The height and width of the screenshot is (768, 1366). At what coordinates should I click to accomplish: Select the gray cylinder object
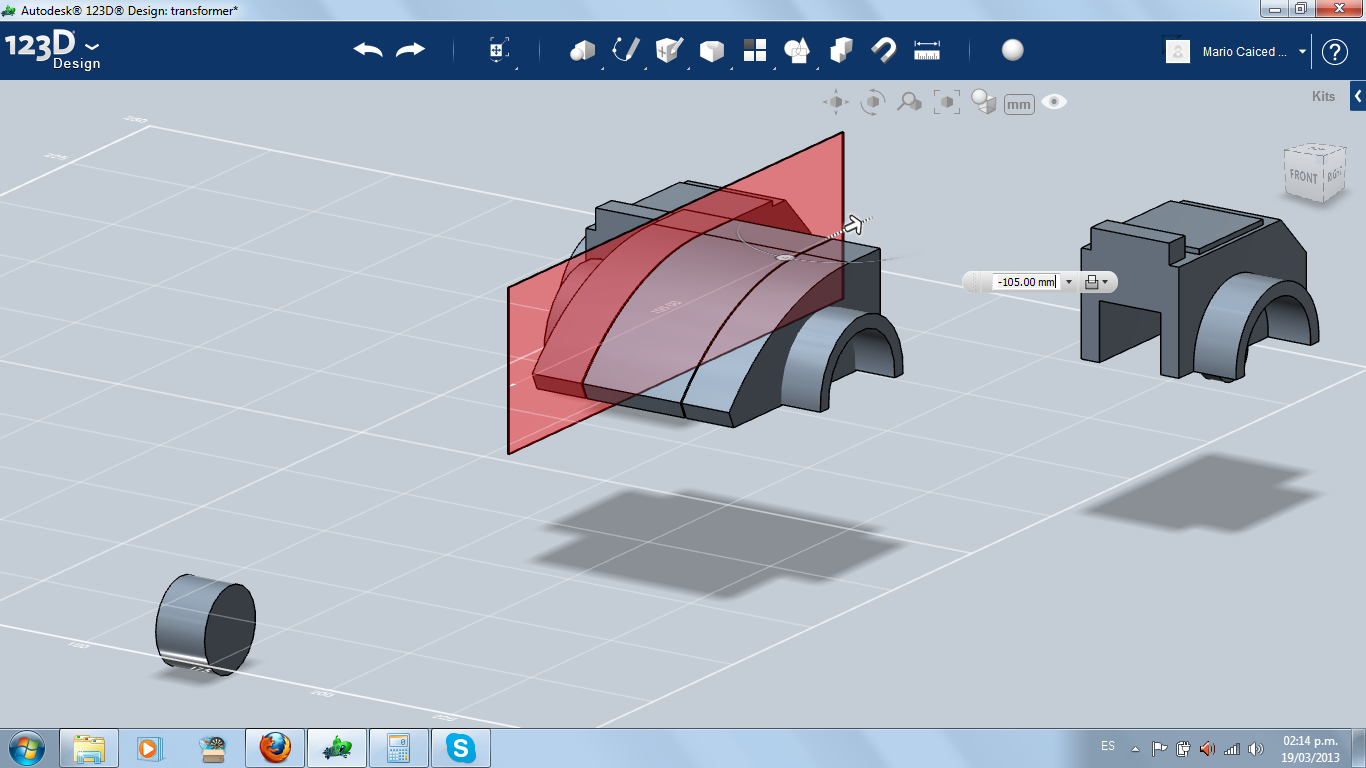(205, 624)
